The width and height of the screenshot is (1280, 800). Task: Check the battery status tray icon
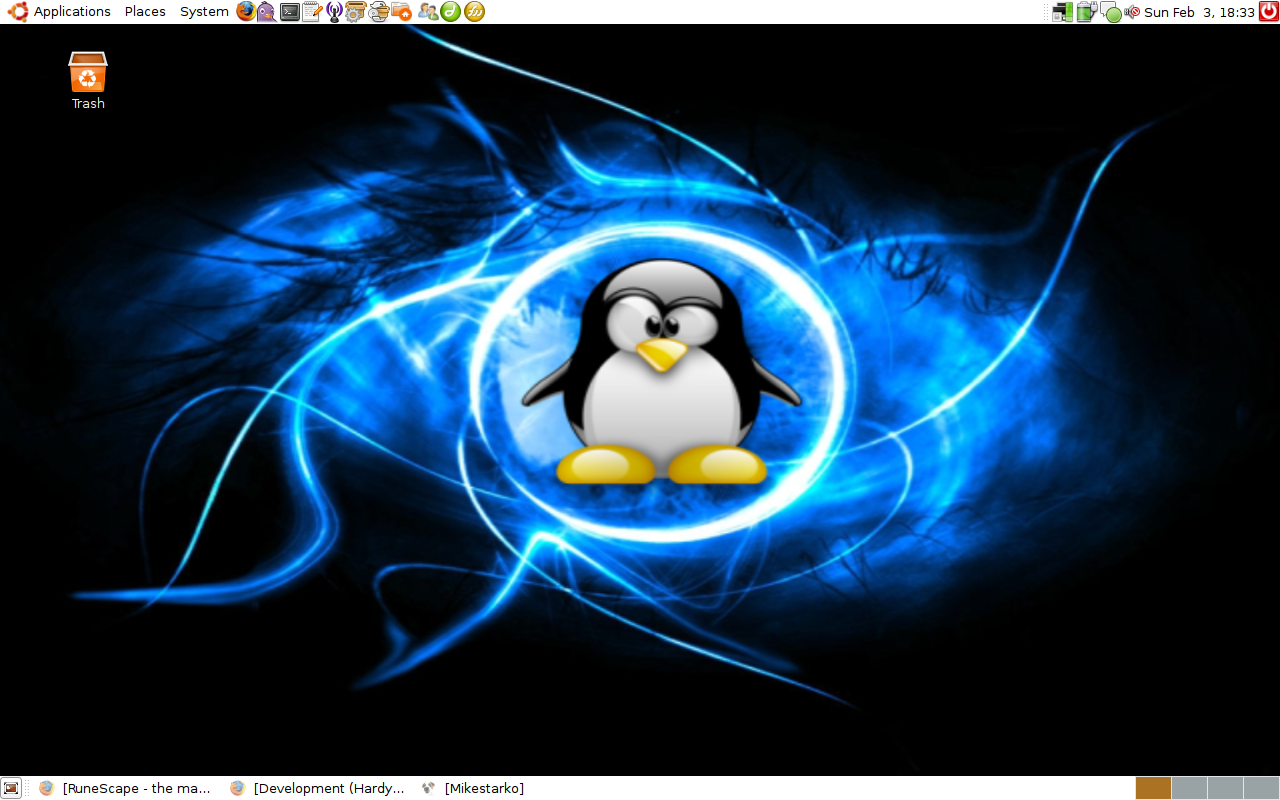tap(1087, 12)
